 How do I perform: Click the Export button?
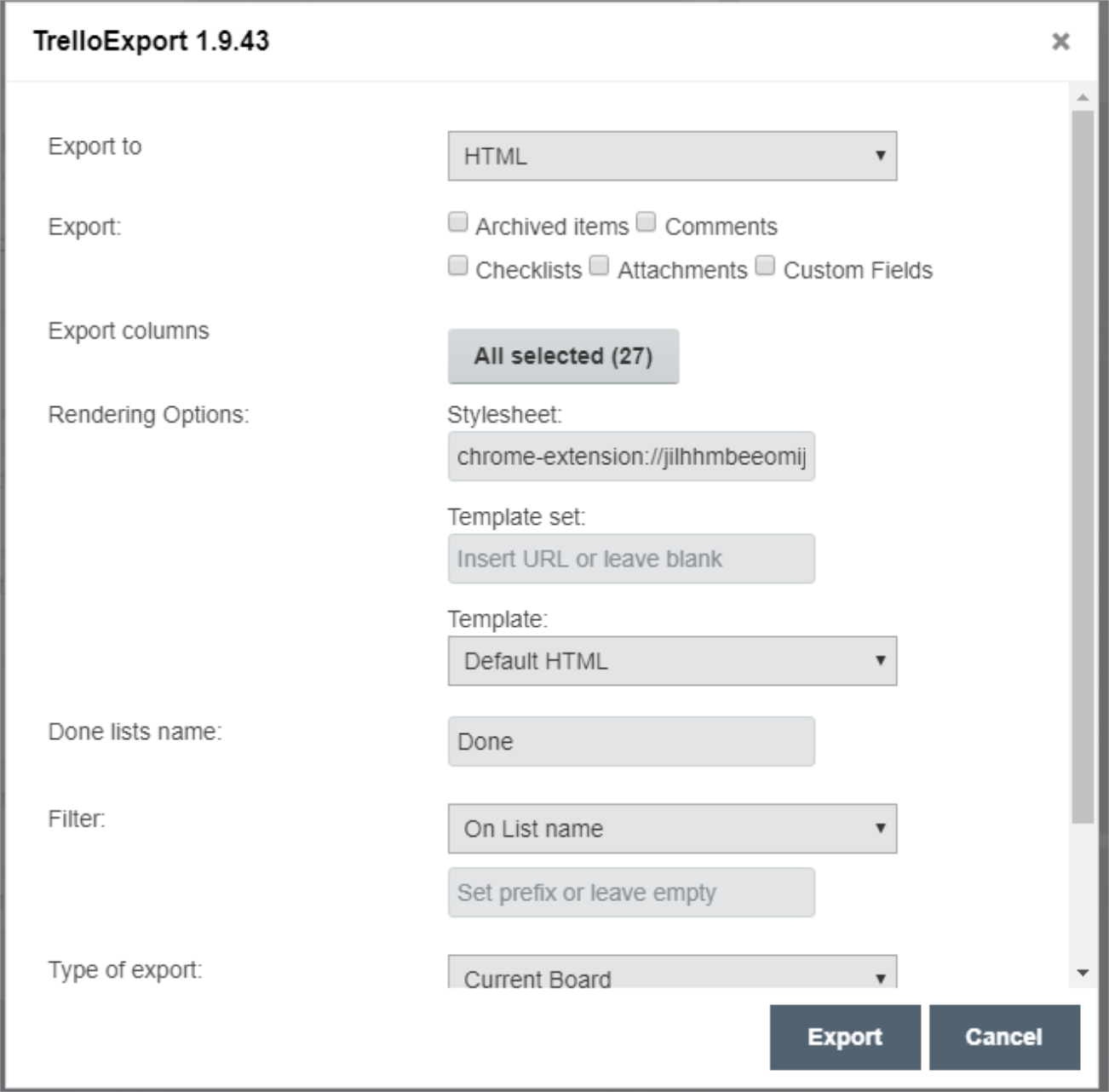pyautogui.click(x=845, y=1038)
